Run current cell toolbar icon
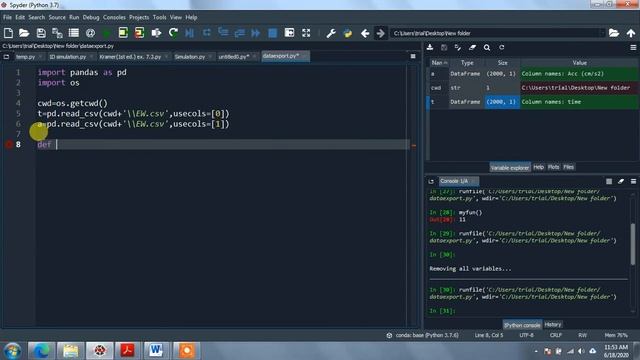This screenshot has height=360, width=640. [123, 33]
